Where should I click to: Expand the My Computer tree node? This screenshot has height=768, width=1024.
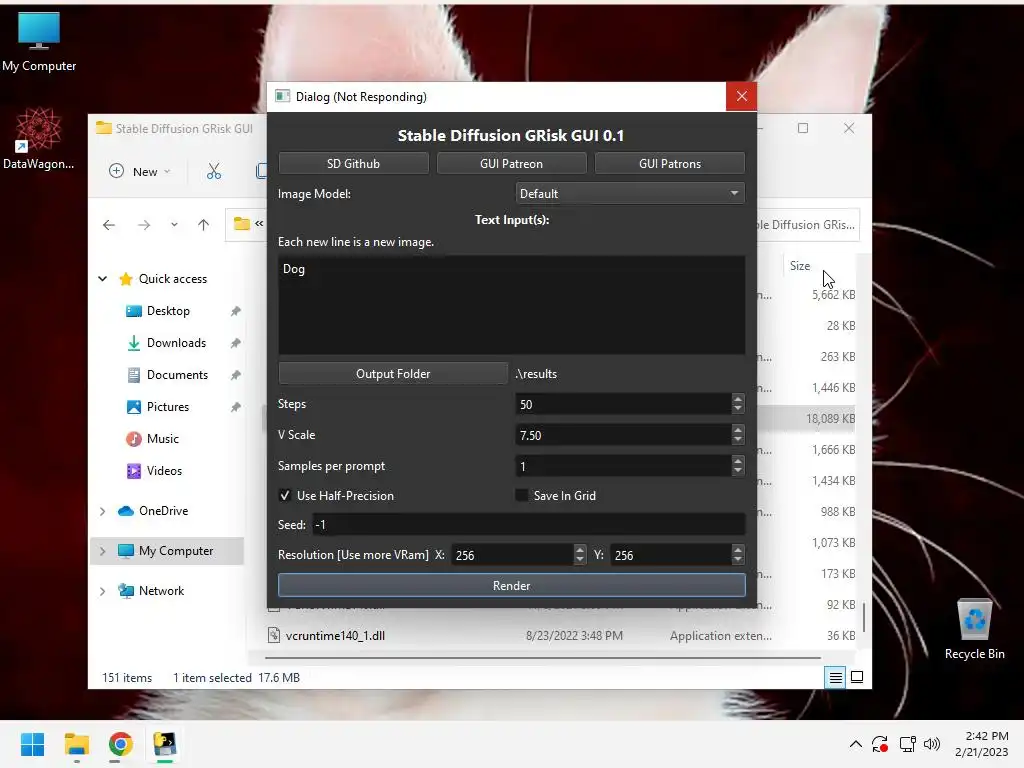103,551
